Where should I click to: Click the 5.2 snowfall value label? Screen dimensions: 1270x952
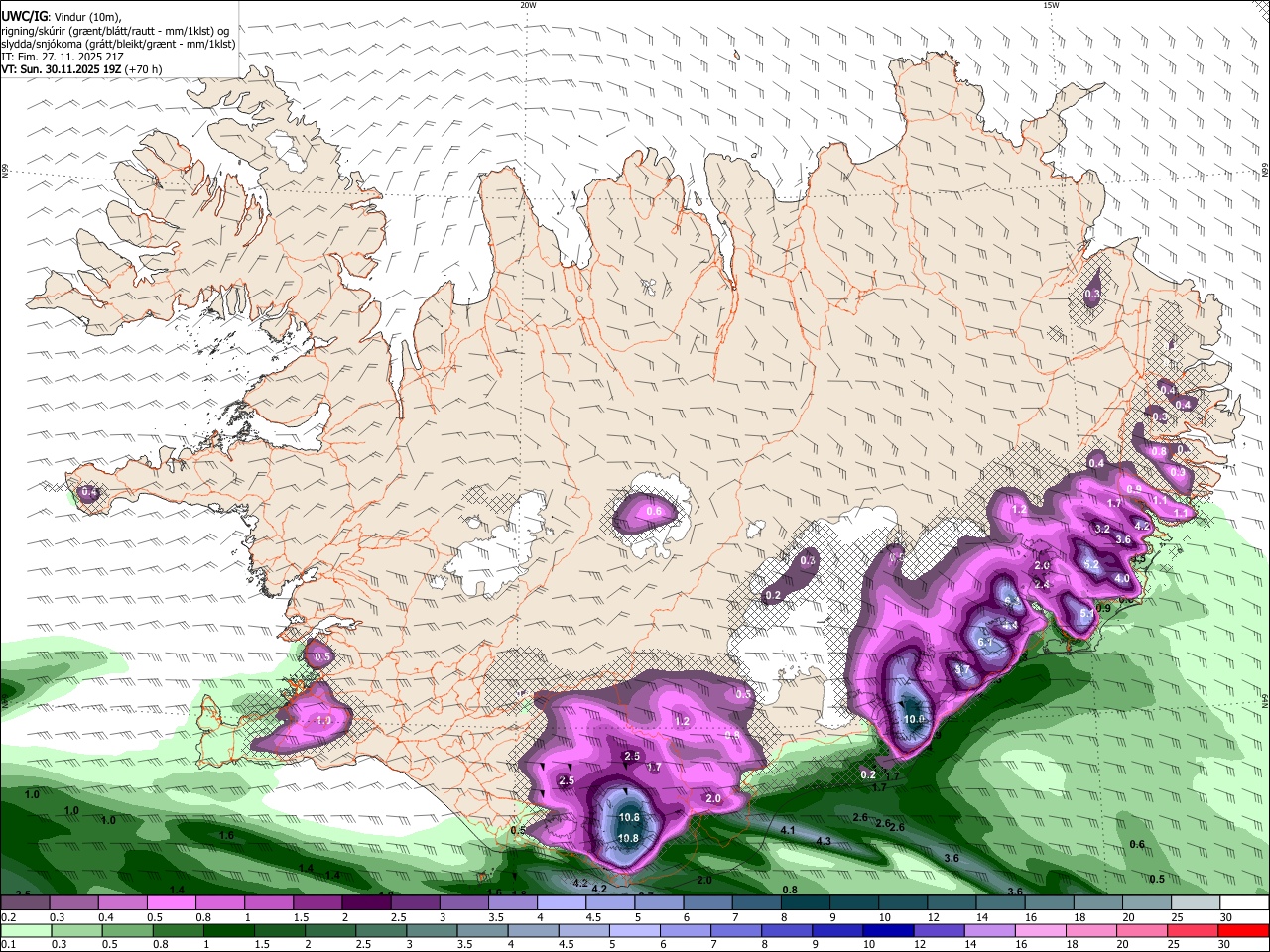[x=1091, y=565]
